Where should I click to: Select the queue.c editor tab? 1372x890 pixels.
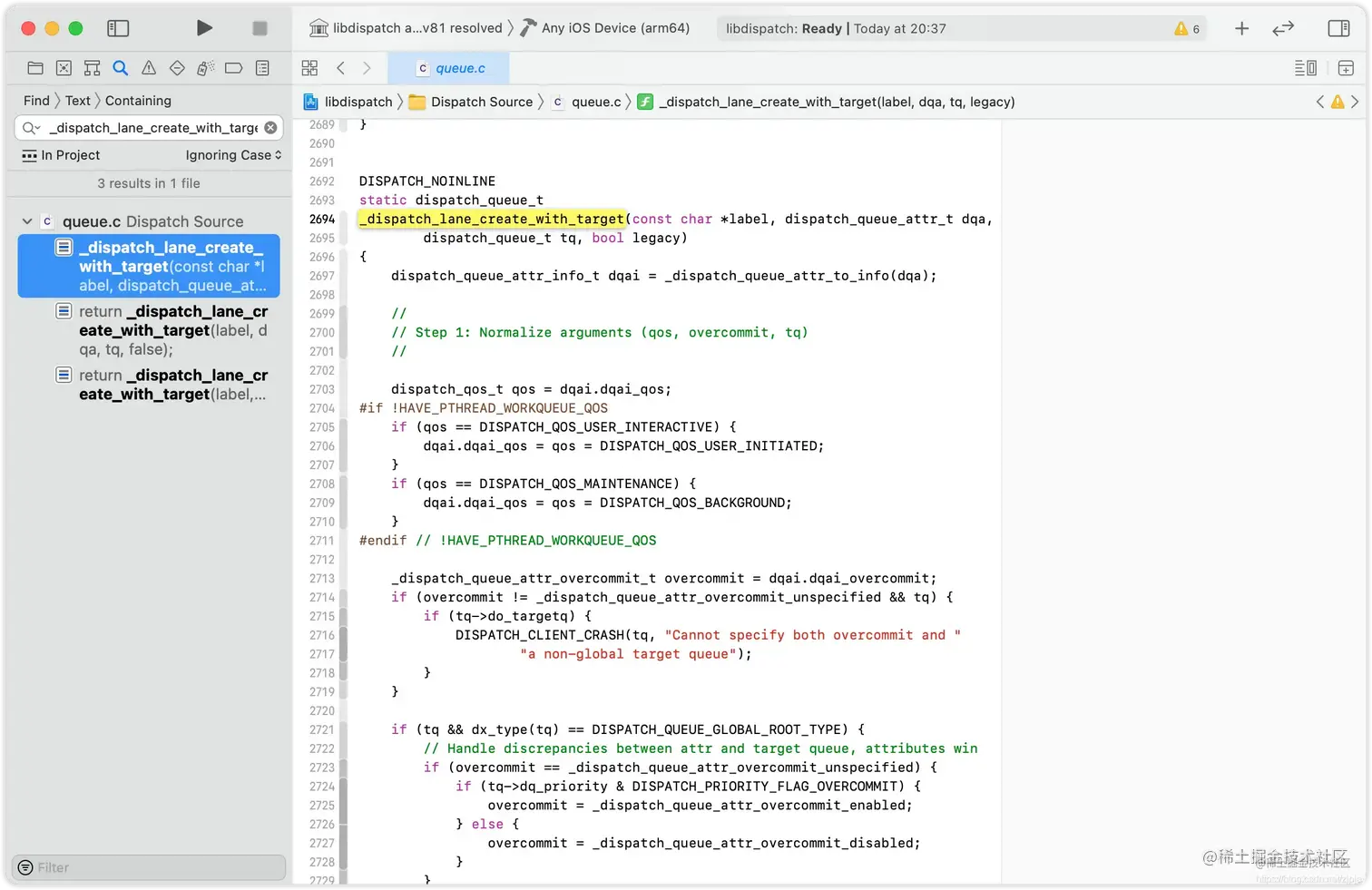pyautogui.click(x=448, y=68)
